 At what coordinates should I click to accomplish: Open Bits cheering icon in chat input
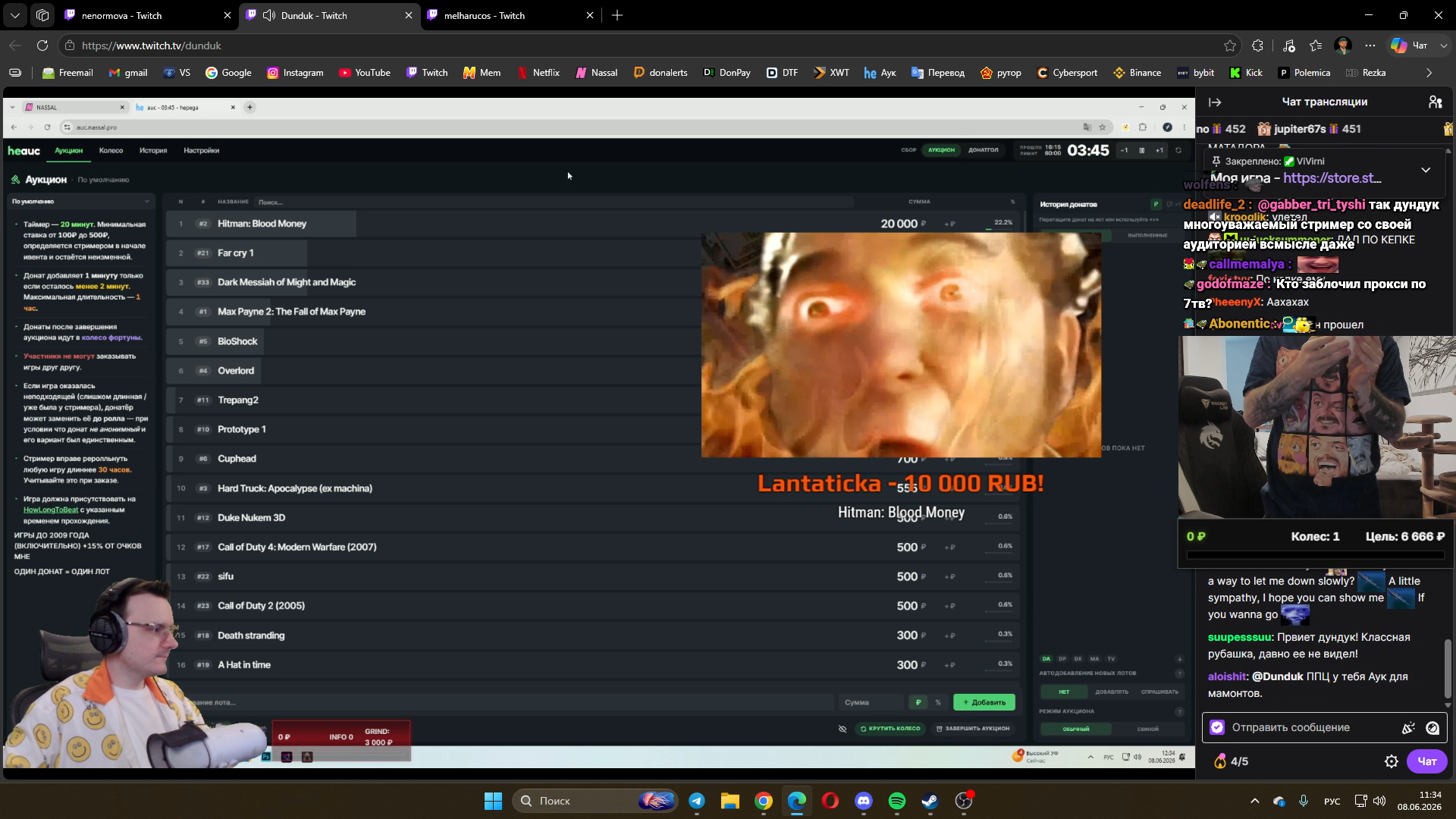pyautogui.click(x=1408, y=728)
